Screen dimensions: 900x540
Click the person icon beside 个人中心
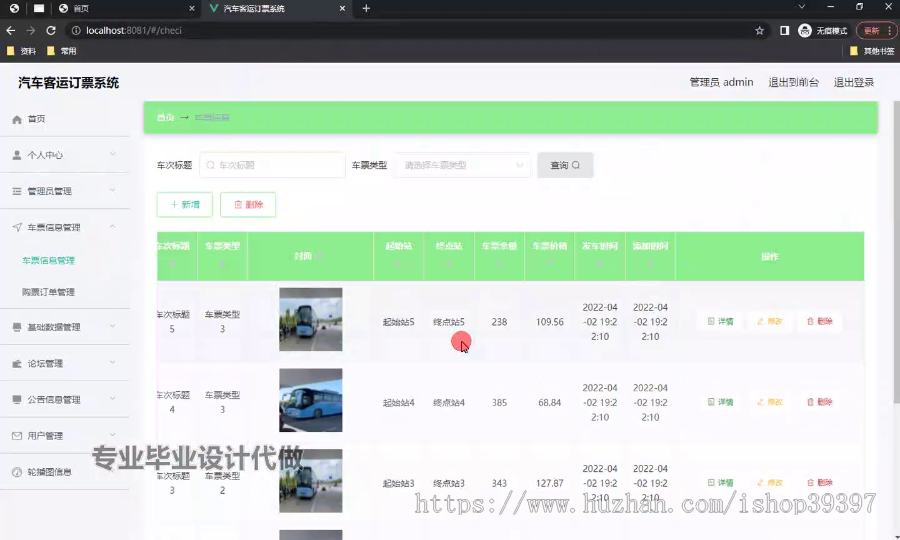click(17, 155)
